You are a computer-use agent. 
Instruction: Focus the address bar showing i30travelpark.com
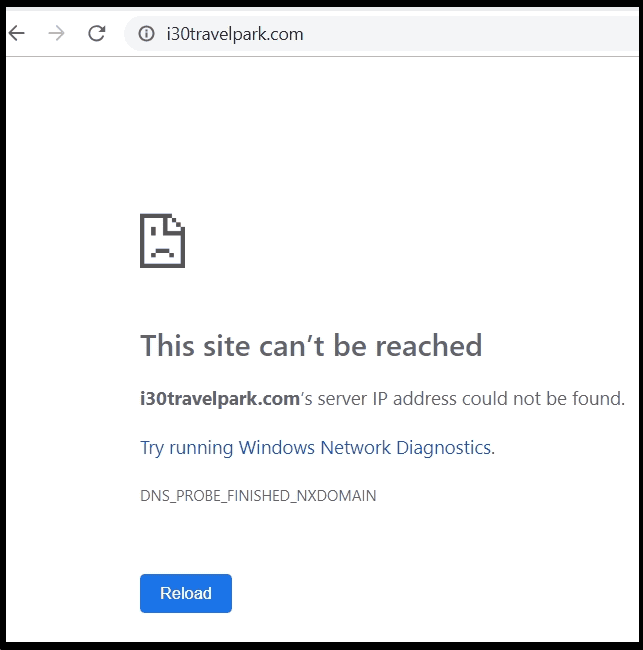coord(381,34)
